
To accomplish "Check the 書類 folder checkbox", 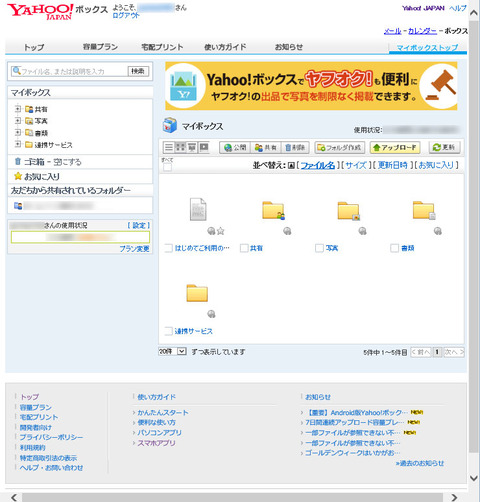I will [x=395, y=248].
